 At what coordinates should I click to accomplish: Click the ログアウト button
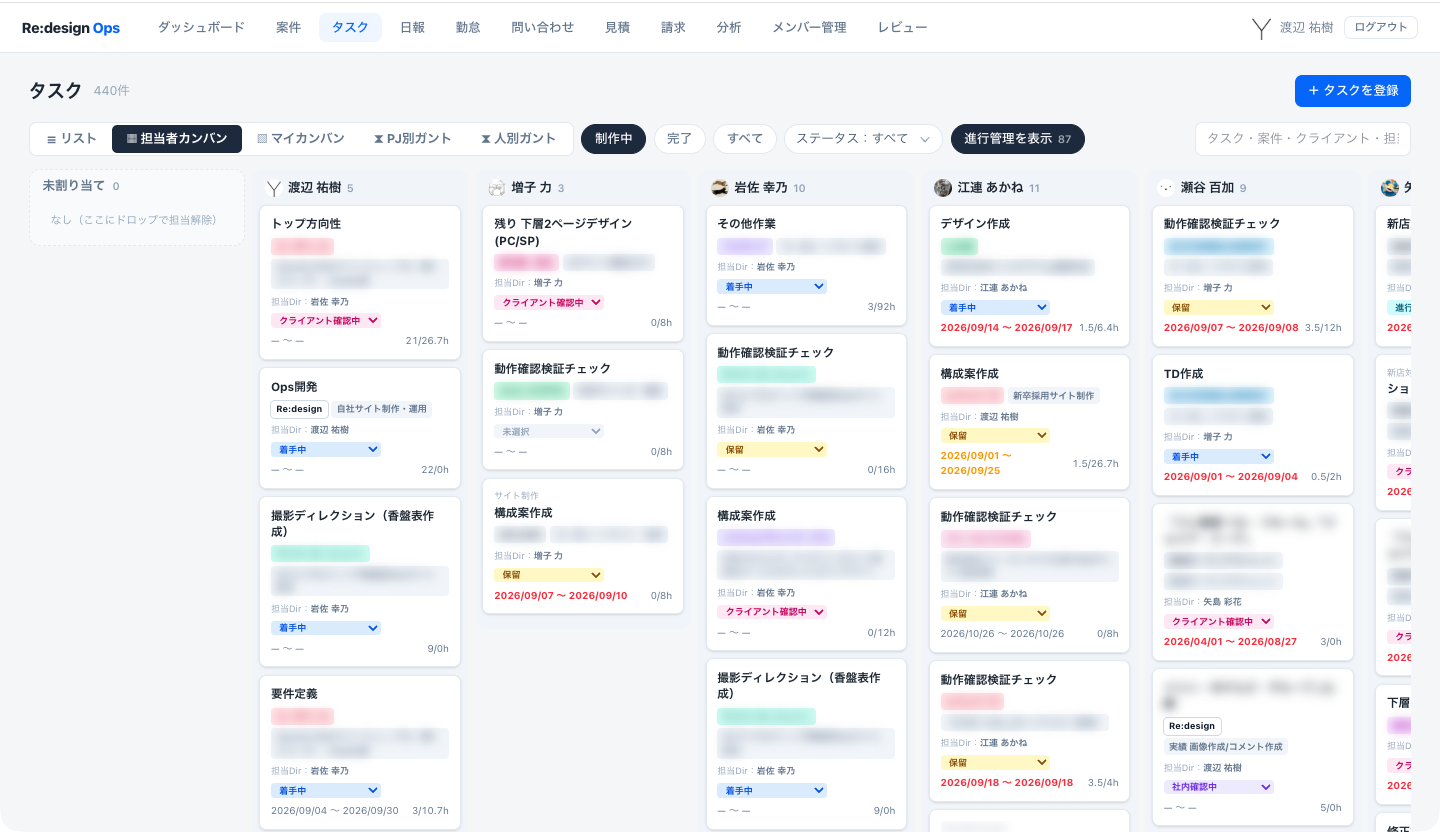pos(1381,28)
